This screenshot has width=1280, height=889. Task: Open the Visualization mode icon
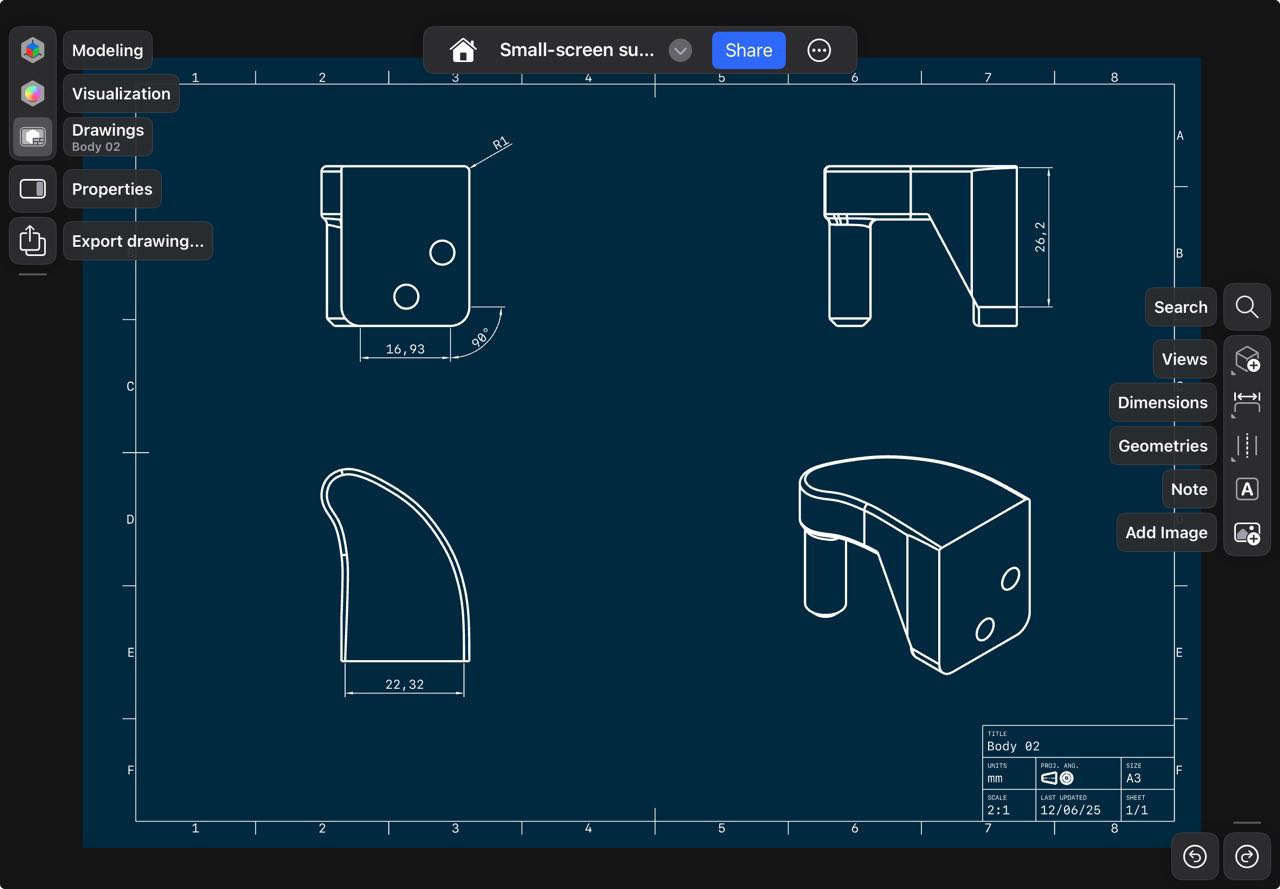(x=33, y=94)
